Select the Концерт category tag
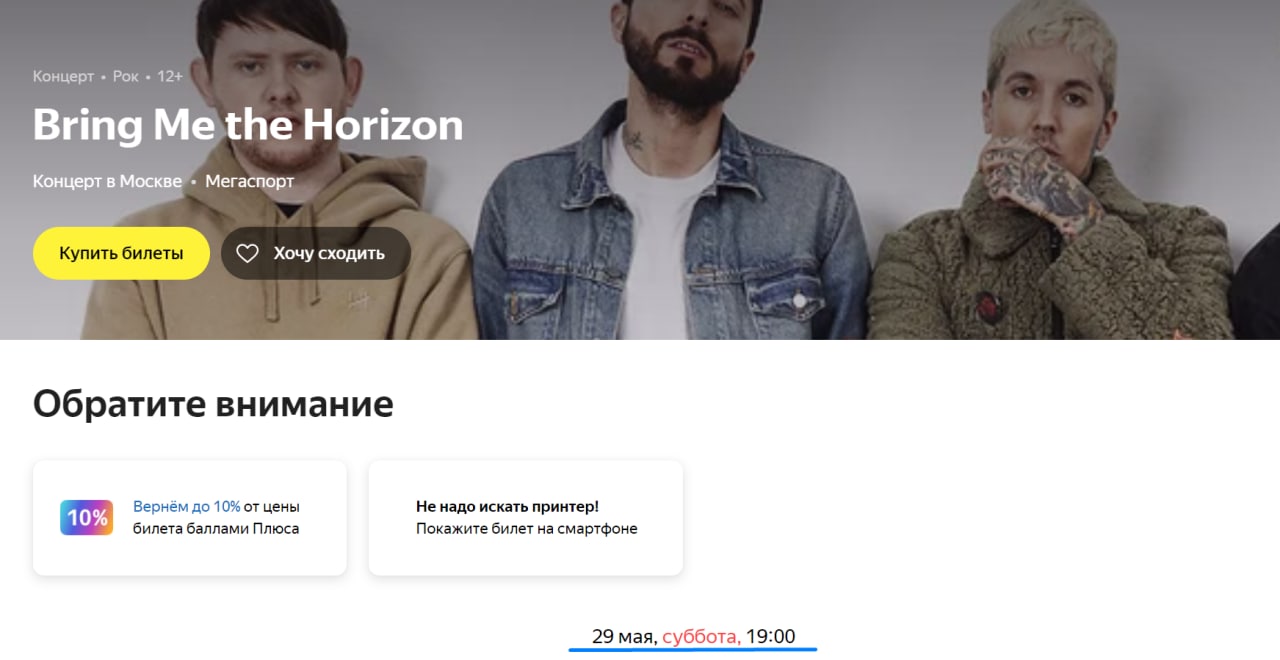Image resolution: width=1280 pixels, height=660 pixels. click(63, 76)
